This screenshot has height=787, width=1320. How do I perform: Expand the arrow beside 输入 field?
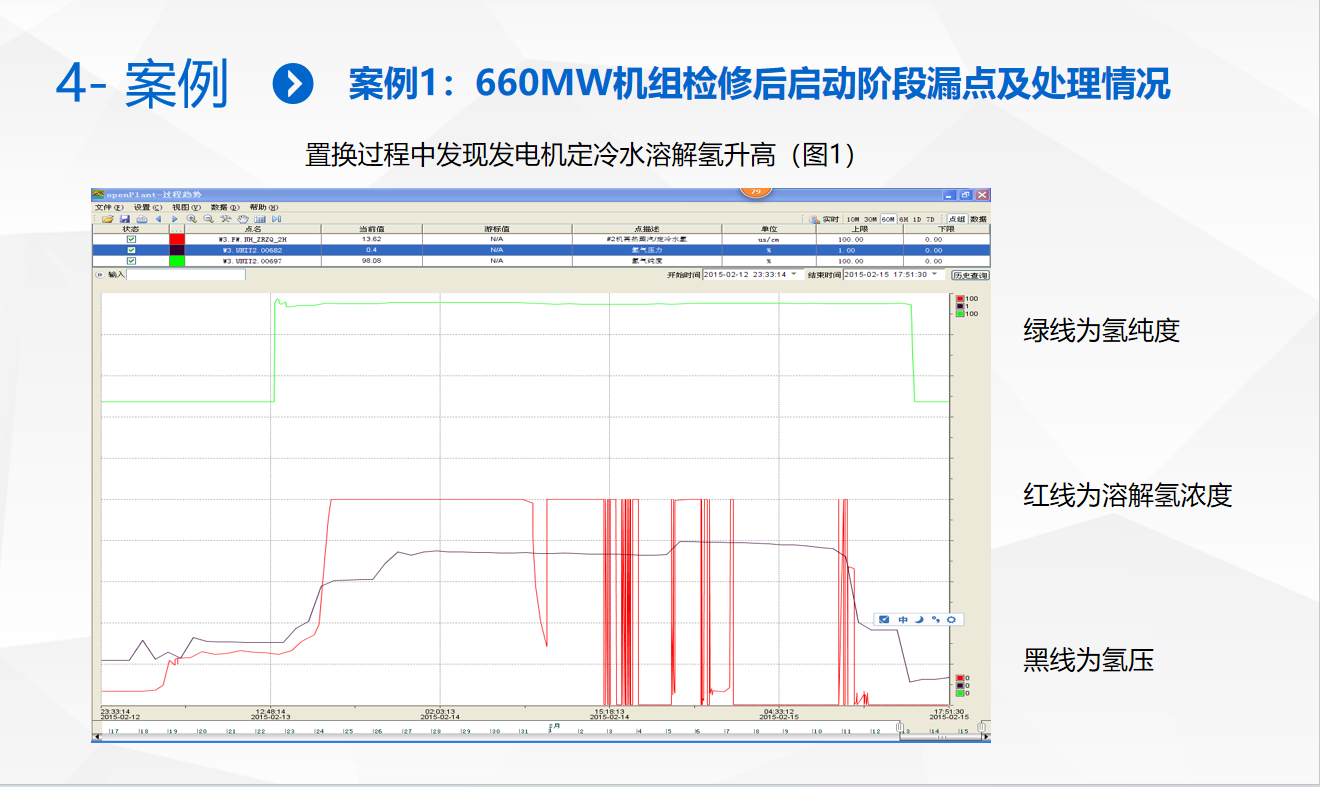coord(99,274)
